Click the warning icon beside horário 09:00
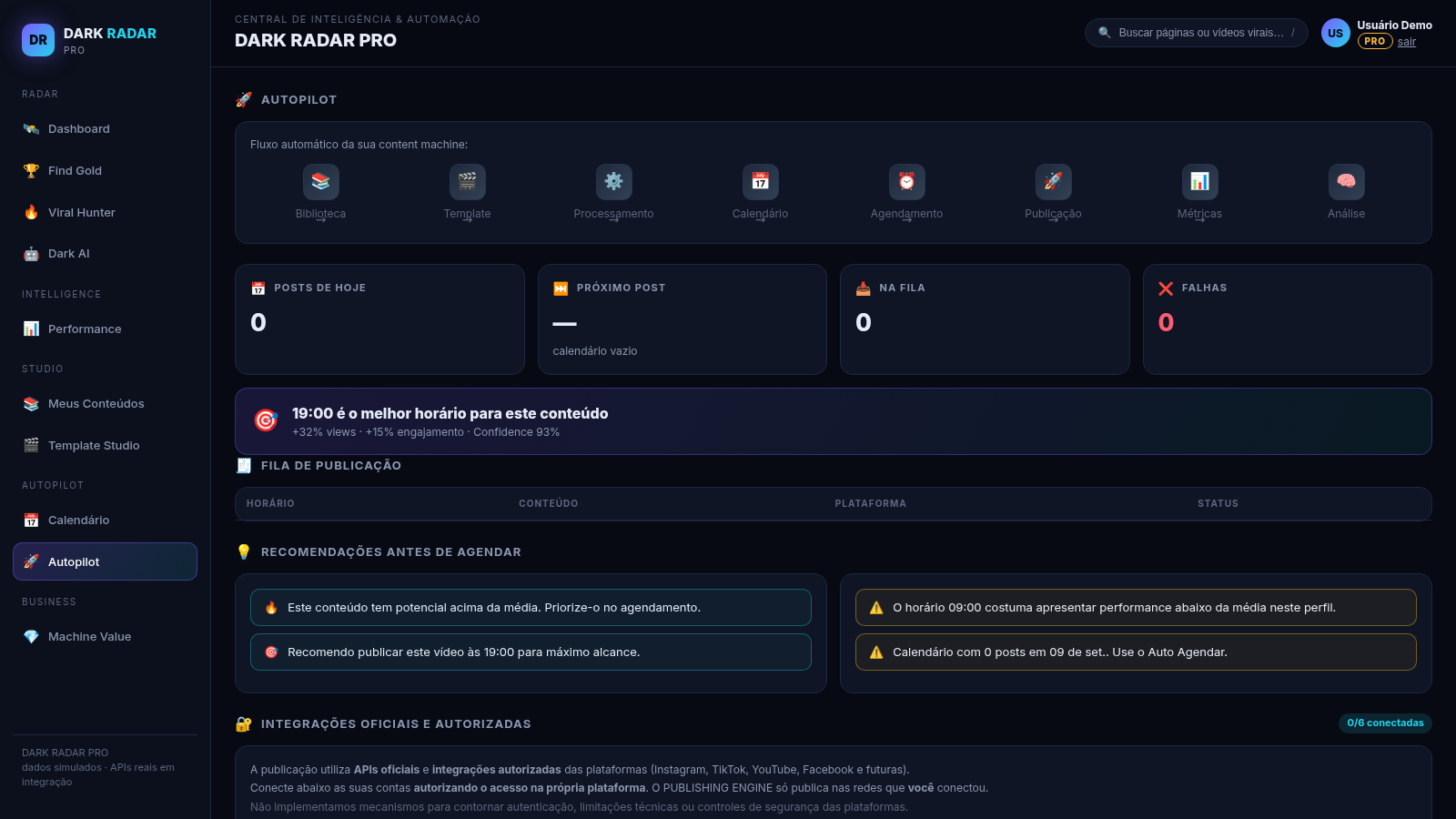The height and width of the screenshot is (819, 1456). tap(876, 608)
